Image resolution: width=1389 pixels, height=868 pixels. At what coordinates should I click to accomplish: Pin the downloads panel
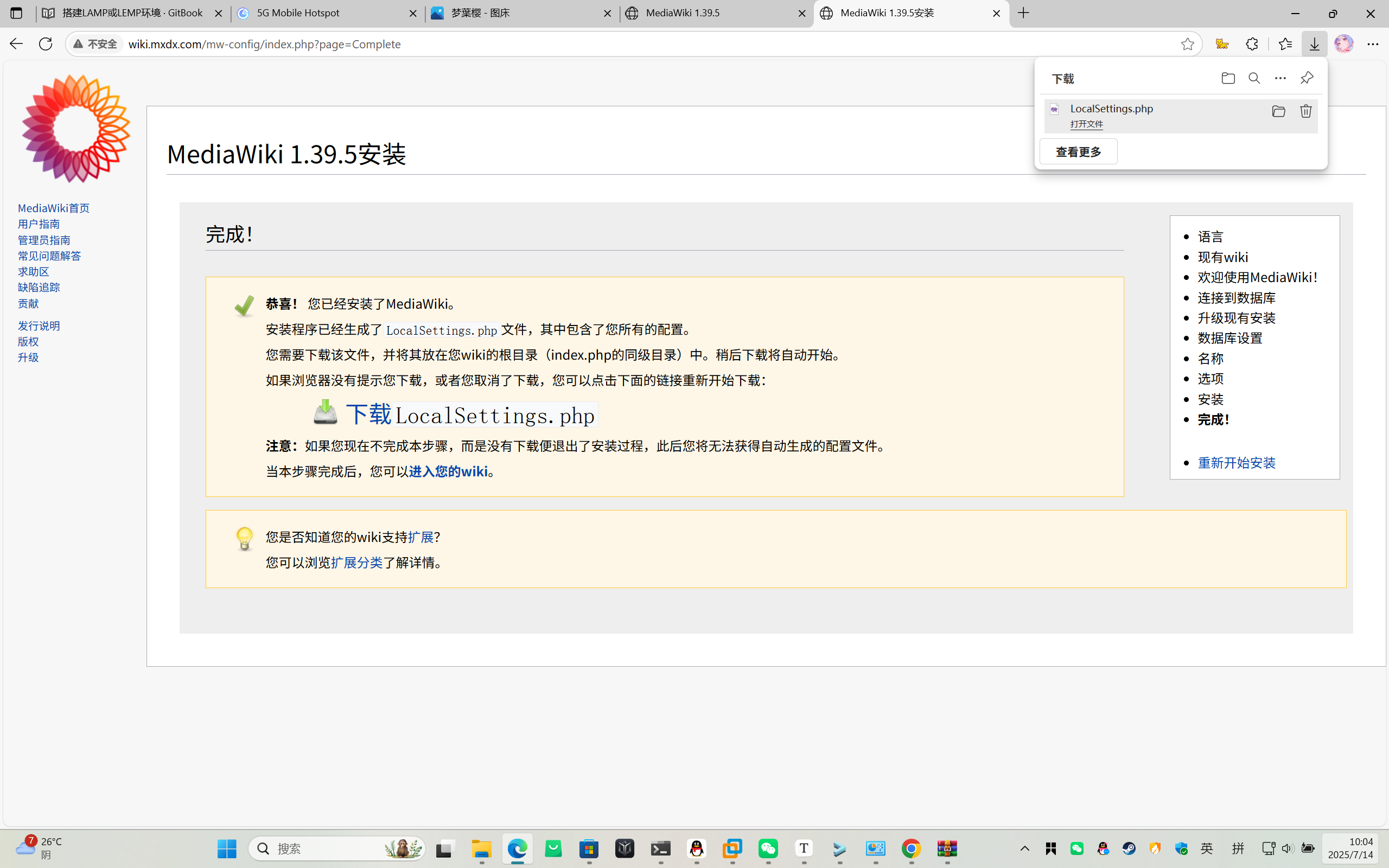pyautogui.click(x=1307, y=78)
